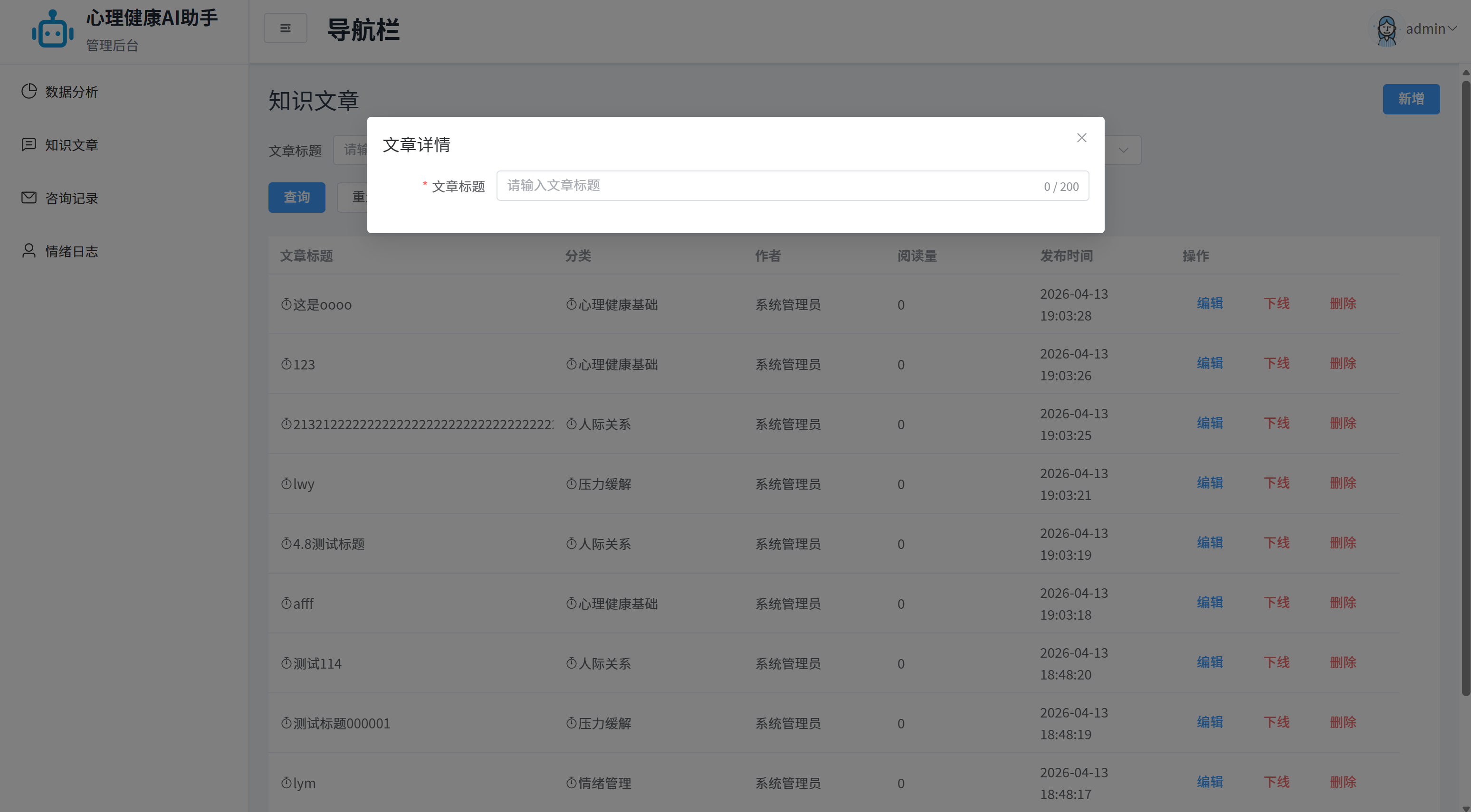Switch to the 数据分析 section

pyautogui.click(x=71, y=91)
